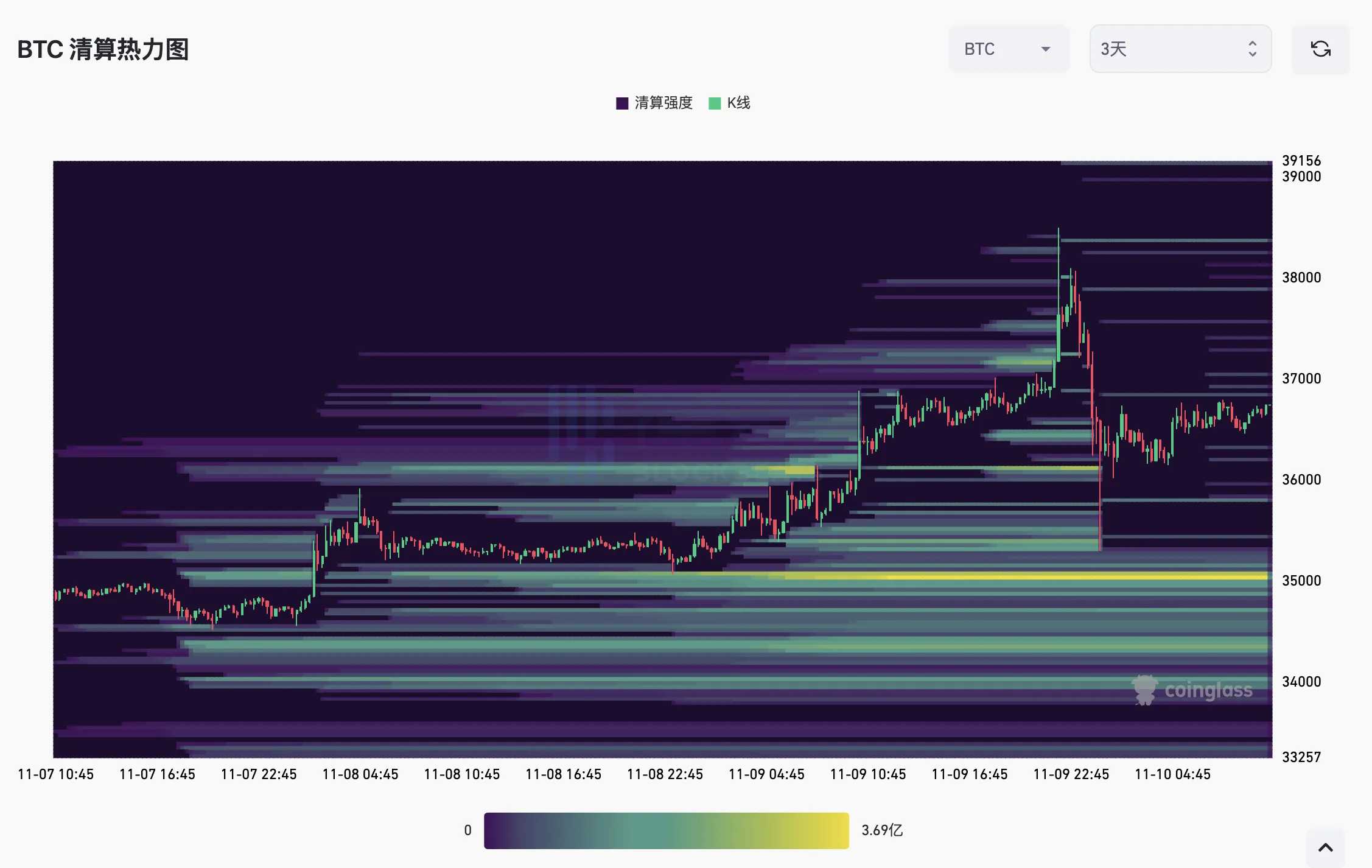This screenshot has width=1372, height=868.
Task: Click the green K线 legend square
Action: click(715, 103)
